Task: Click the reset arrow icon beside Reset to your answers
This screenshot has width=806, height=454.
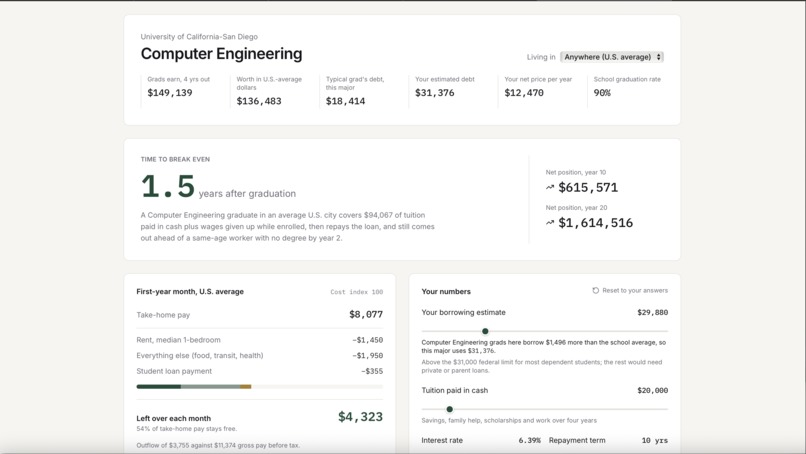Action: pyautogui.click(x=595, y=290)
